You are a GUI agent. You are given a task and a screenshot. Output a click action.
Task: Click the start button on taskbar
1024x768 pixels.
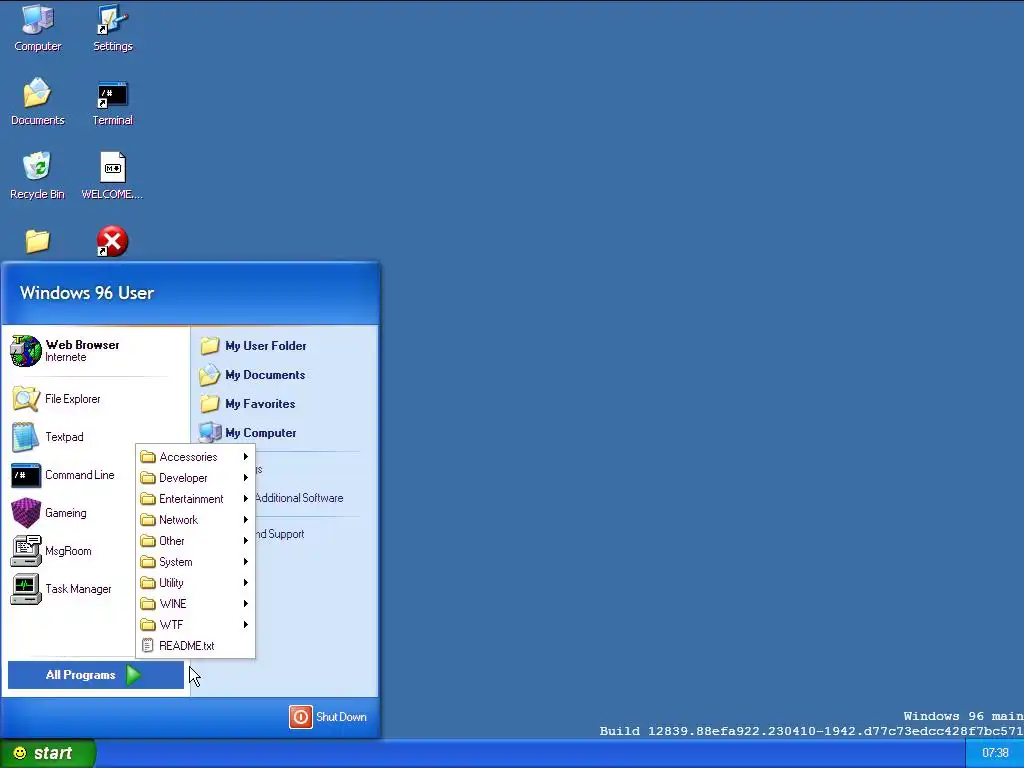(48, 754)
